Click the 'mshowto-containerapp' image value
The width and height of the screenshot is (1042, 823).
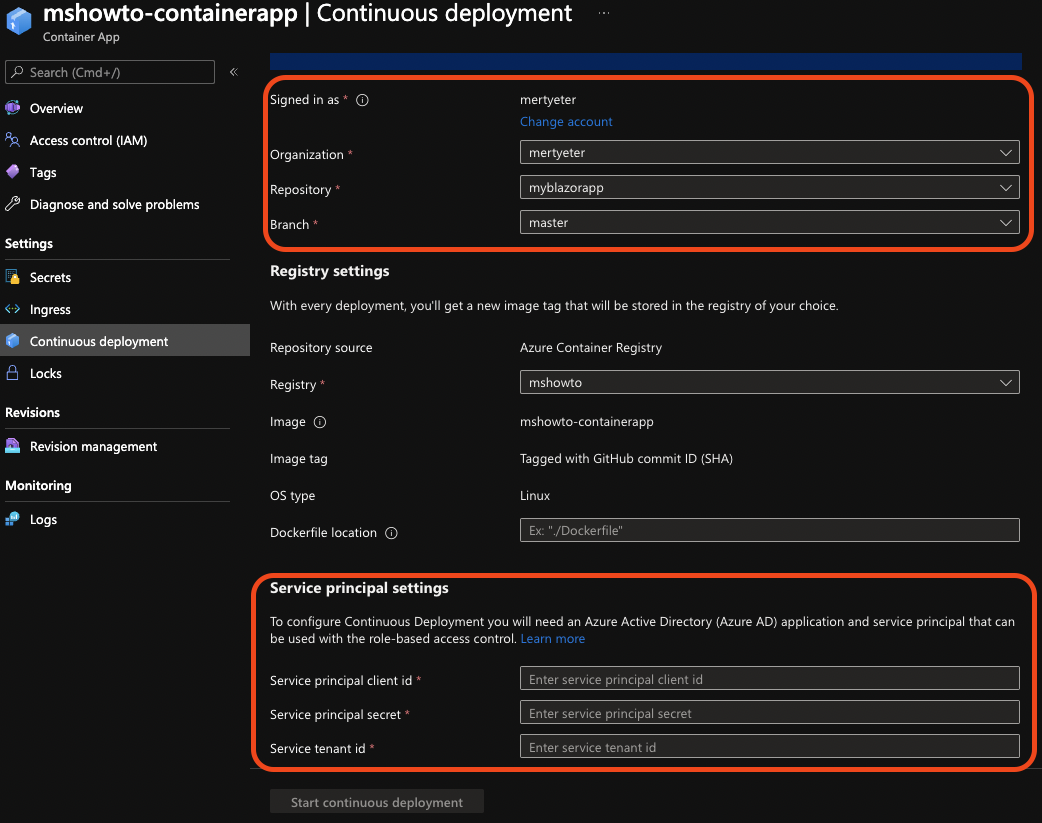(x=587, y=421)
